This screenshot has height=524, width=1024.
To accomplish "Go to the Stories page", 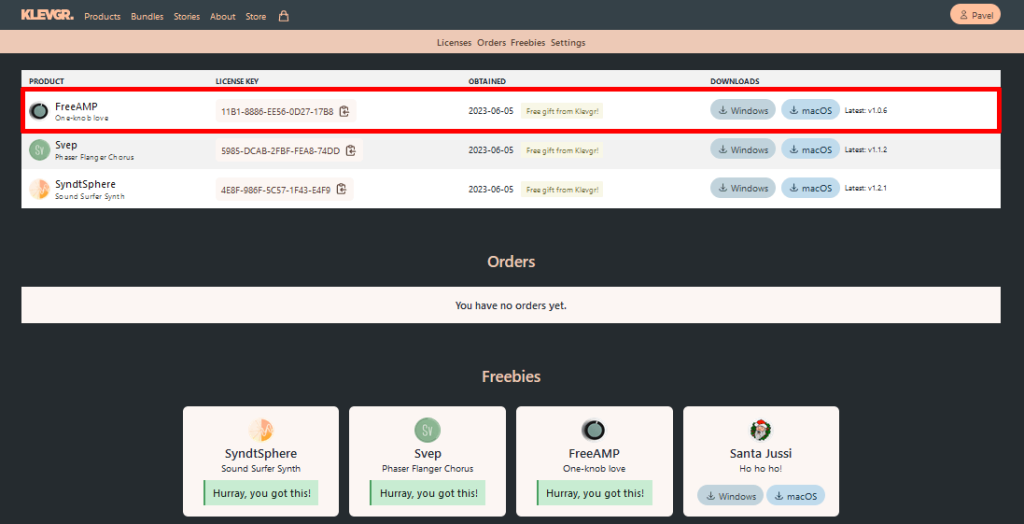I will pyautogui.click(x=186, y=17).
